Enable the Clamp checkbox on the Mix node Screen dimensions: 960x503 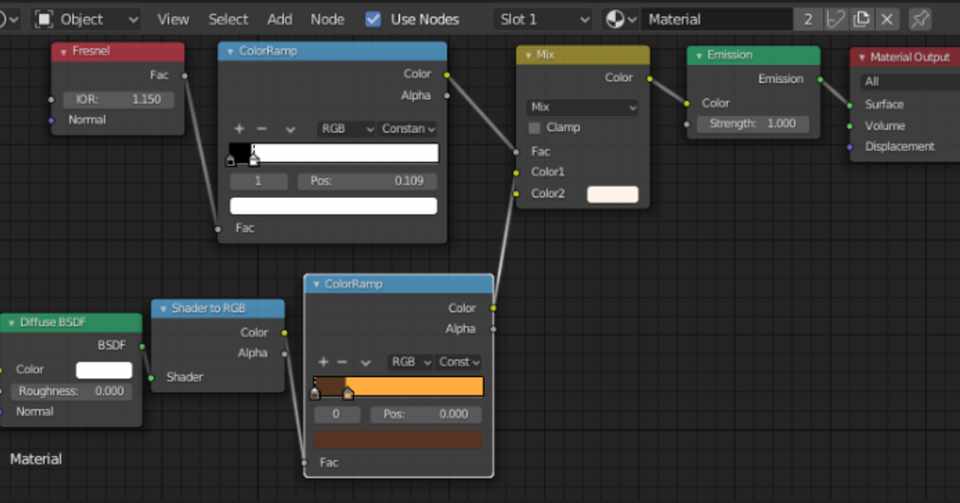[x=534, y=128]
